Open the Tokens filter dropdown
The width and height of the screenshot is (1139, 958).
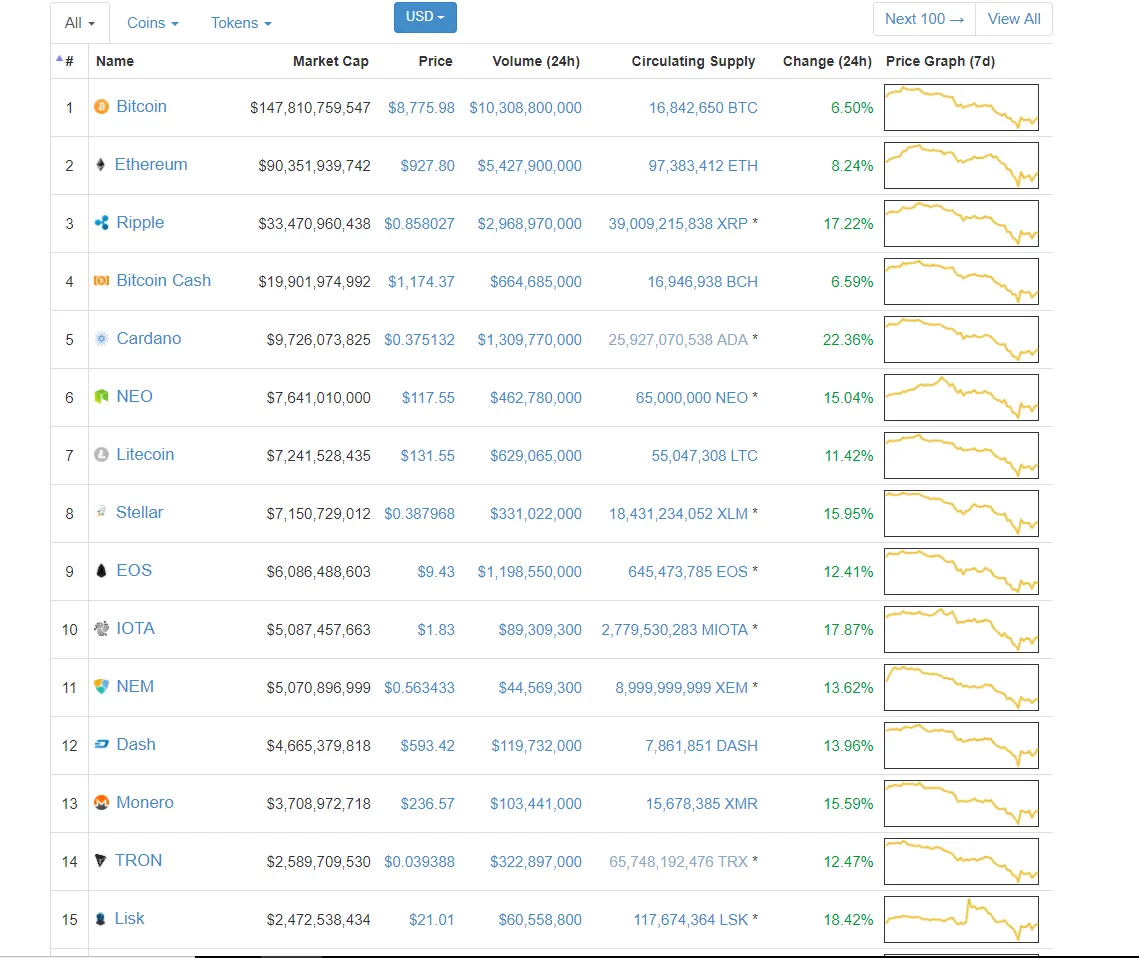[241, 23]
